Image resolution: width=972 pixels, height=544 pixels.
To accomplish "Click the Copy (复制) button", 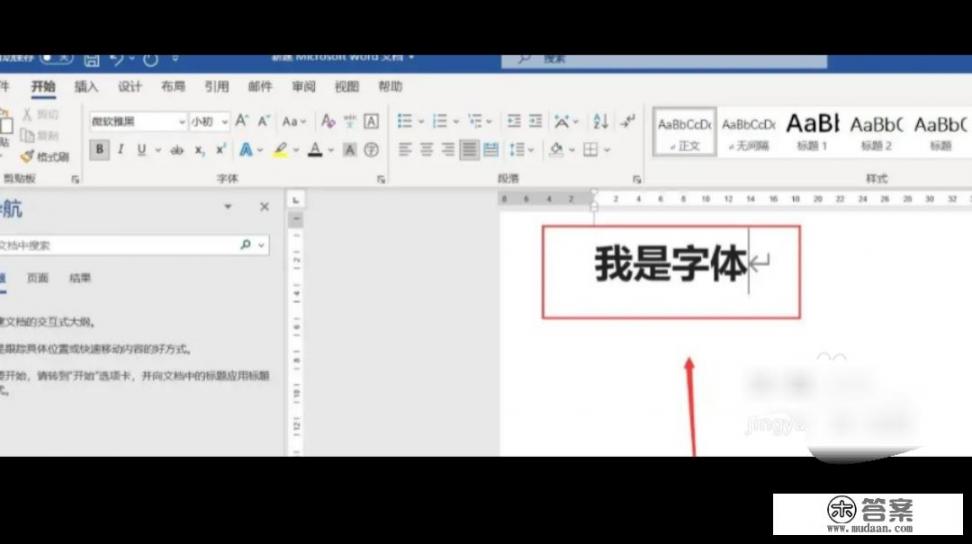I will click(x=40, y=135).
